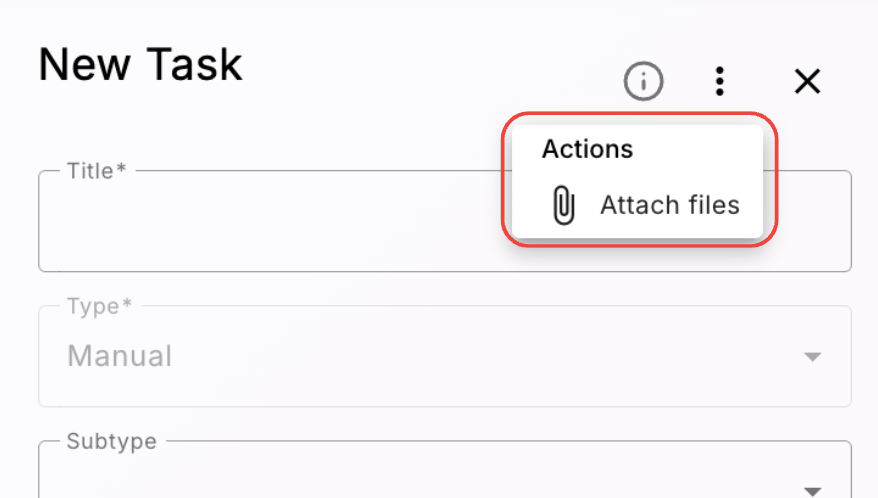Click the Attach files text label

(670, 205)
